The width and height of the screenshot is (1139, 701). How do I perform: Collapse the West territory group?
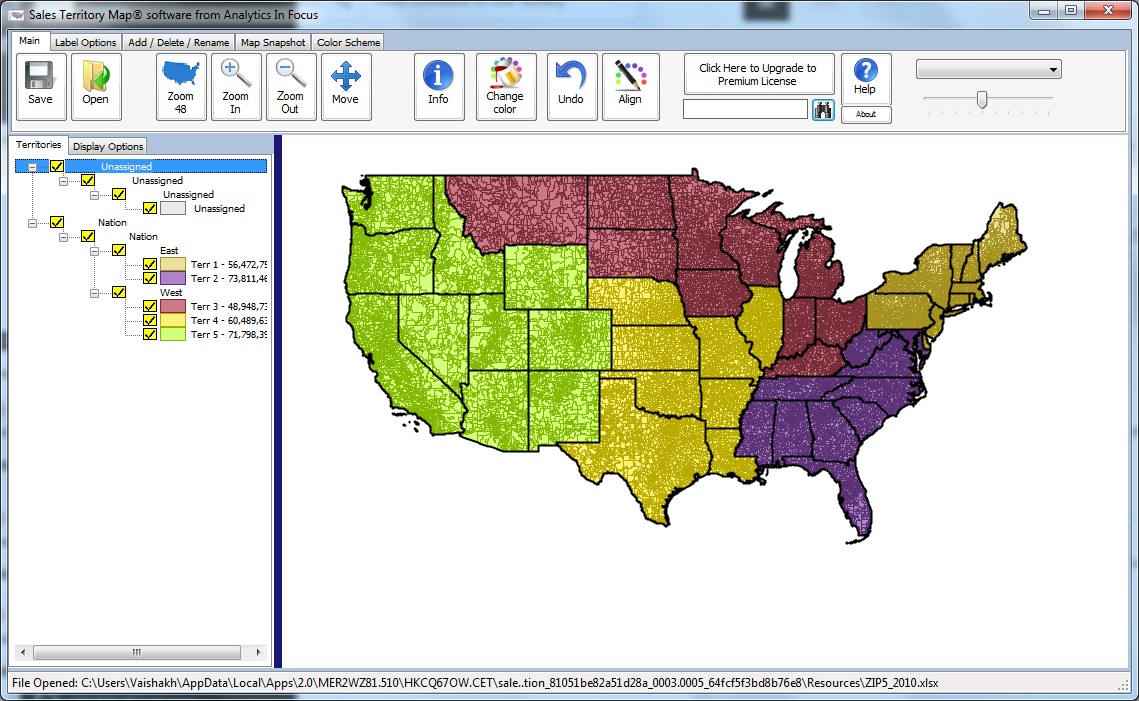pos(94,293)
